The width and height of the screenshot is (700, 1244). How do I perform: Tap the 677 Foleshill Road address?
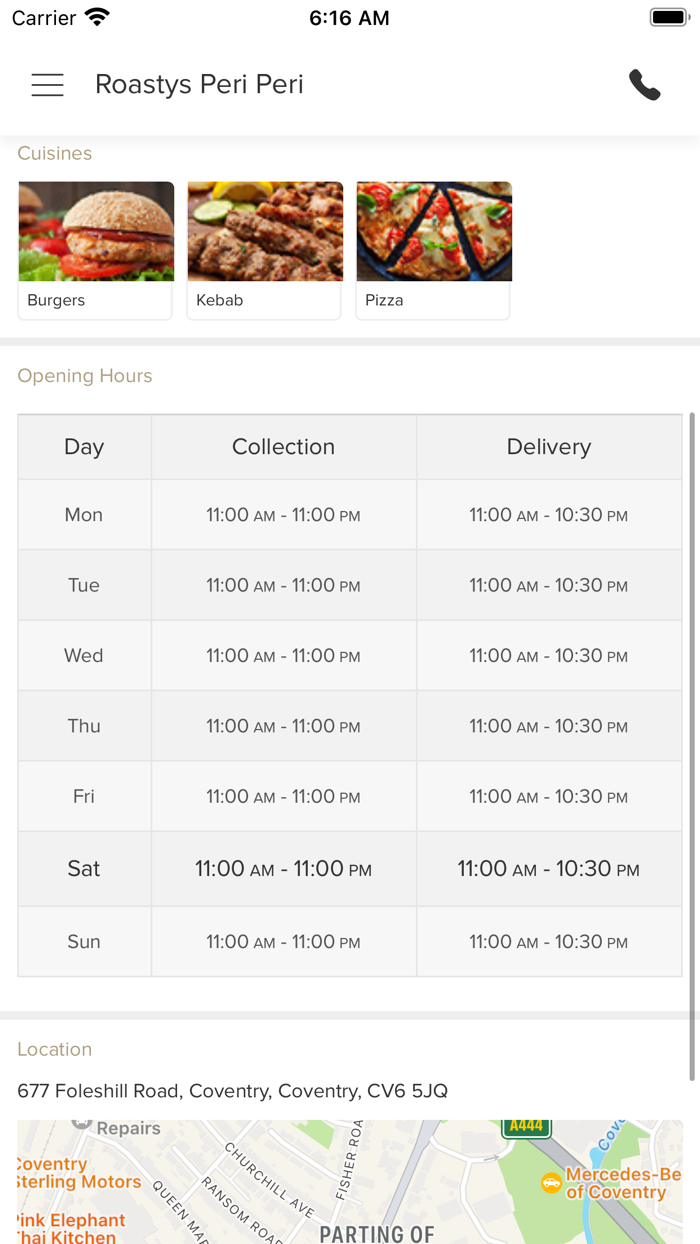(x=232, y=1091)
